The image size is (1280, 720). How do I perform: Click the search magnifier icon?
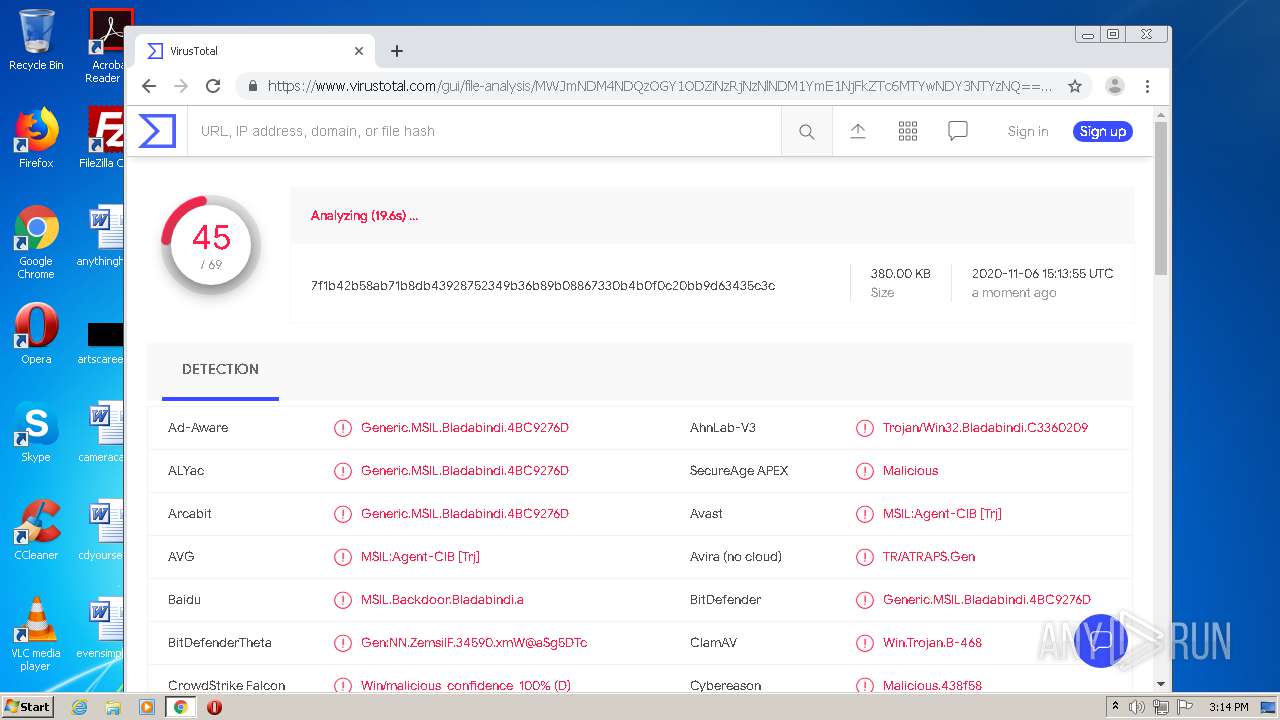(807, 132)
